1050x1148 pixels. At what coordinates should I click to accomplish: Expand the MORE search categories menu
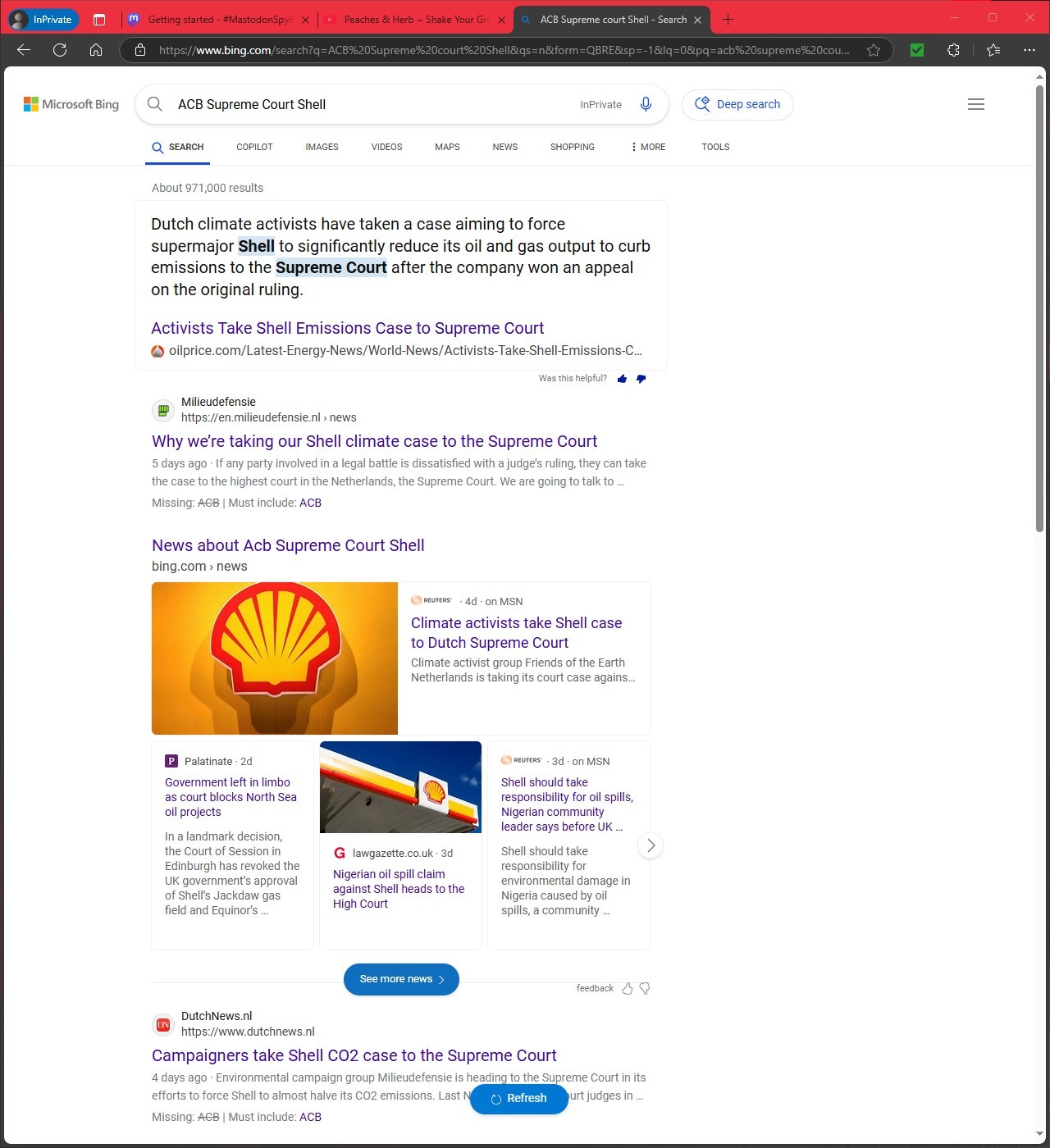[x=648, y=147]
